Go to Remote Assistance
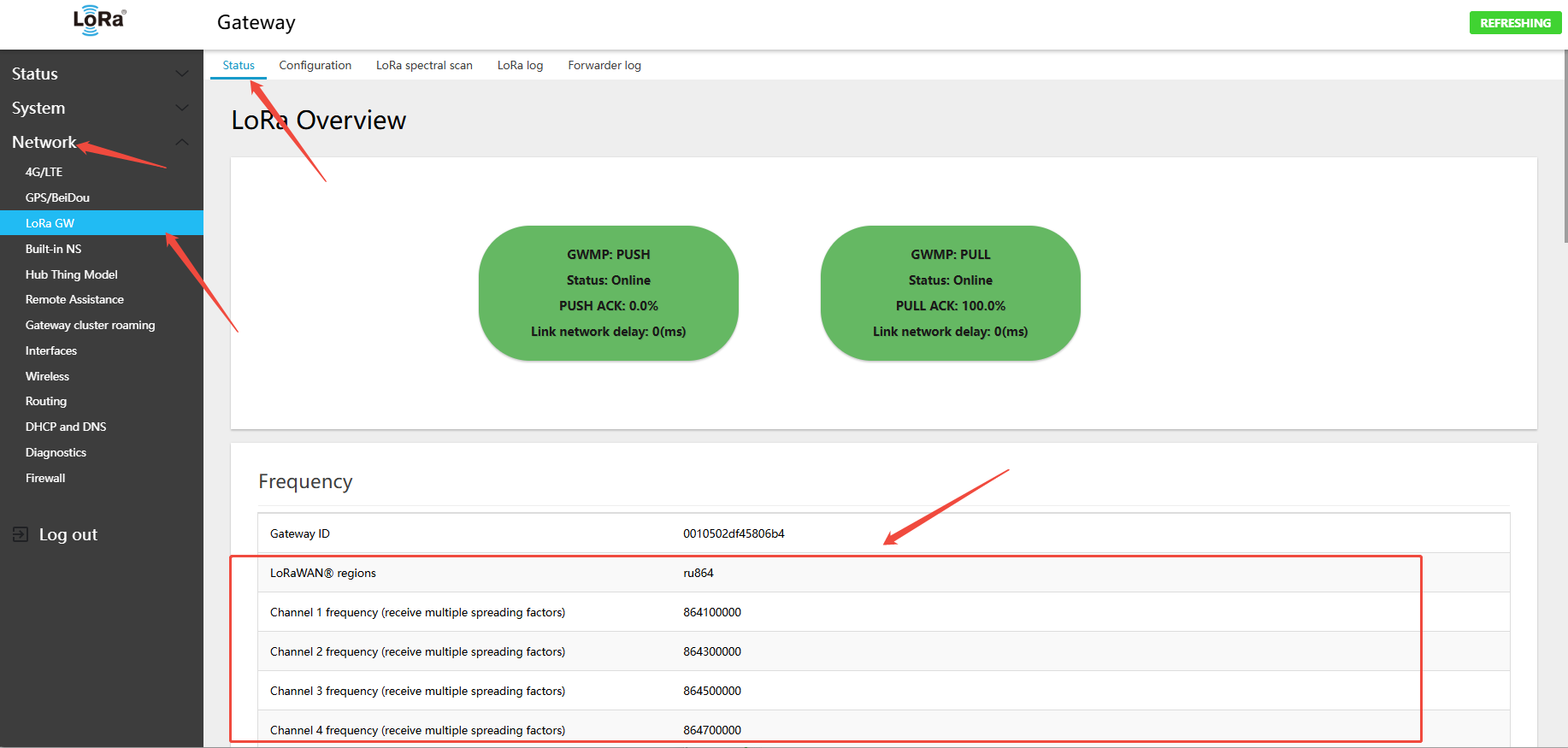This screenshot has width=1568, height=748. click(74, 299)
